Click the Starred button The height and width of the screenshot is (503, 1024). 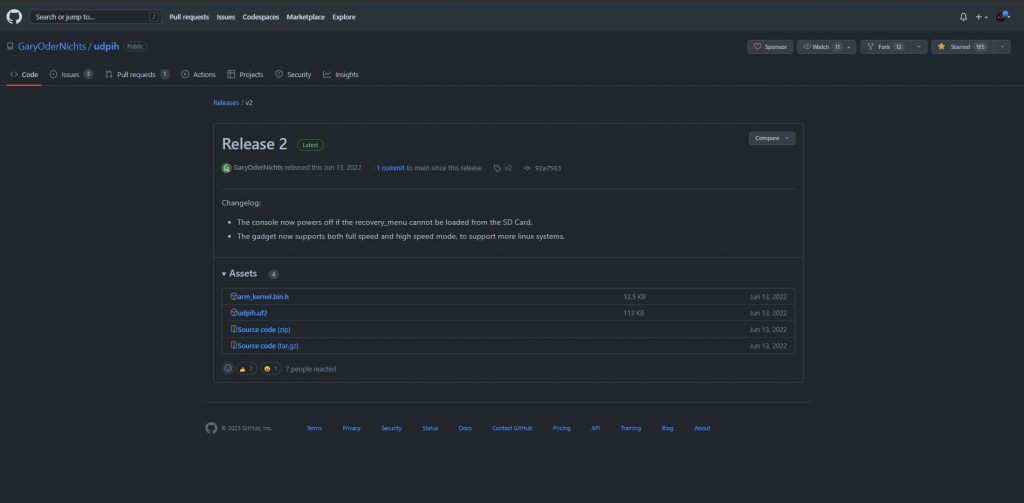click(x=961, y=47)
